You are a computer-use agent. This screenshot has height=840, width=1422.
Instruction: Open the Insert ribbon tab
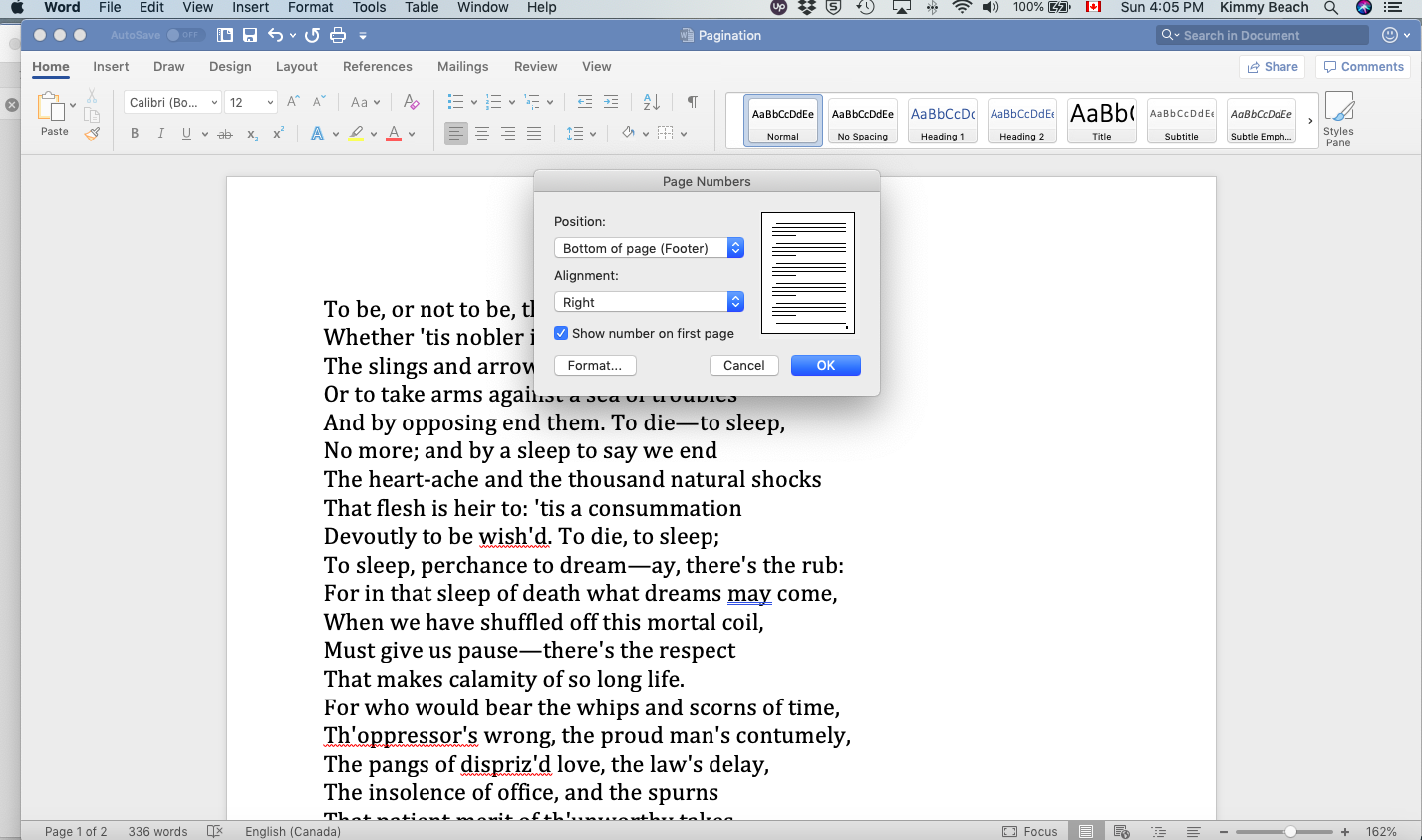[111, 66]
